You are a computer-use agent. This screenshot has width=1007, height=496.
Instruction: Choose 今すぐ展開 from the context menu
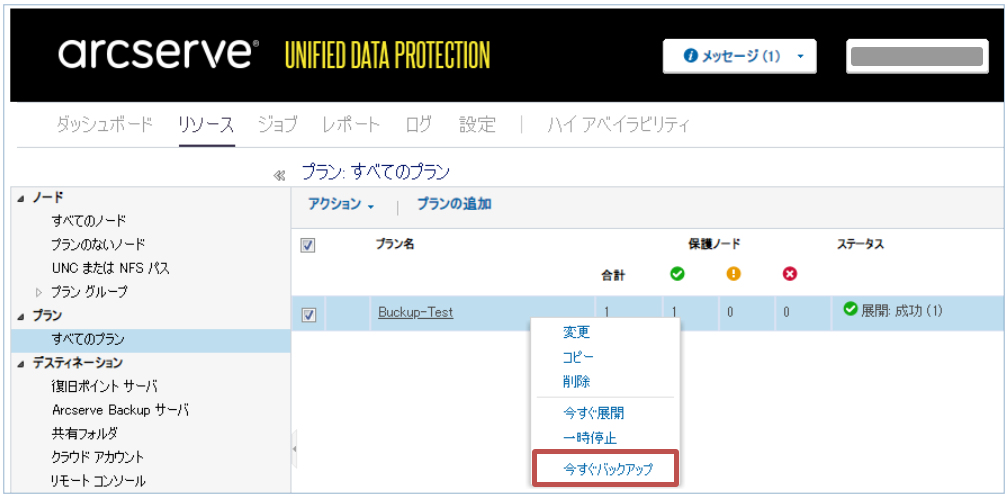[x=593, y=413]
